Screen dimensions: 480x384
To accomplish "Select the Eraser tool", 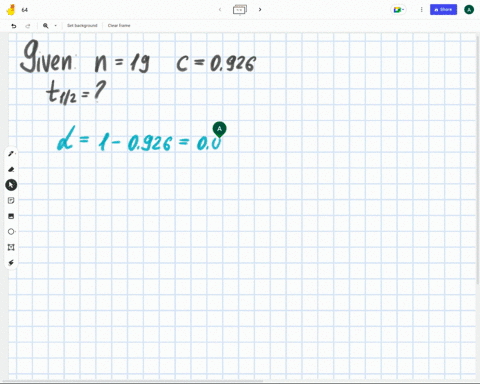I will coord(11,169).
